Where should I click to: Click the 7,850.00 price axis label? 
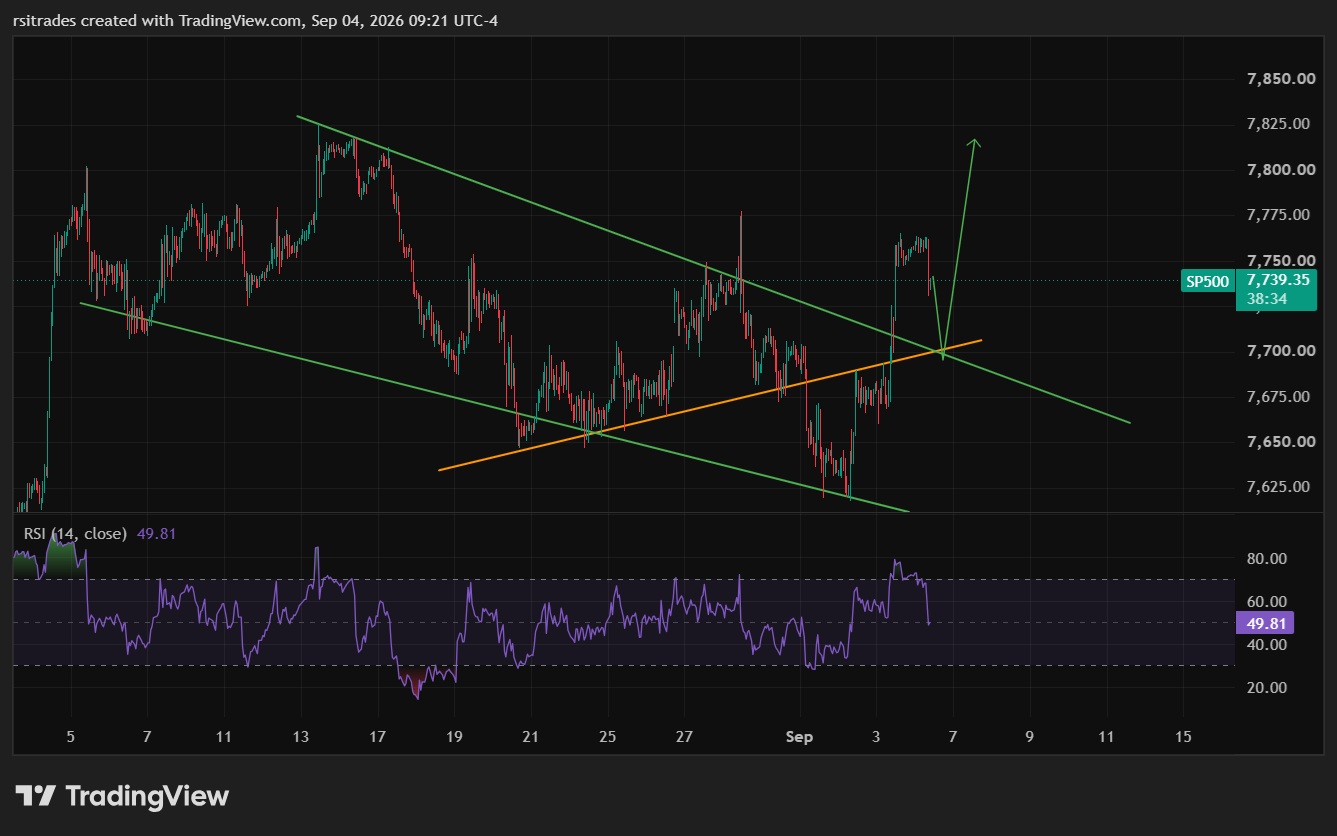click(1280, 79)
